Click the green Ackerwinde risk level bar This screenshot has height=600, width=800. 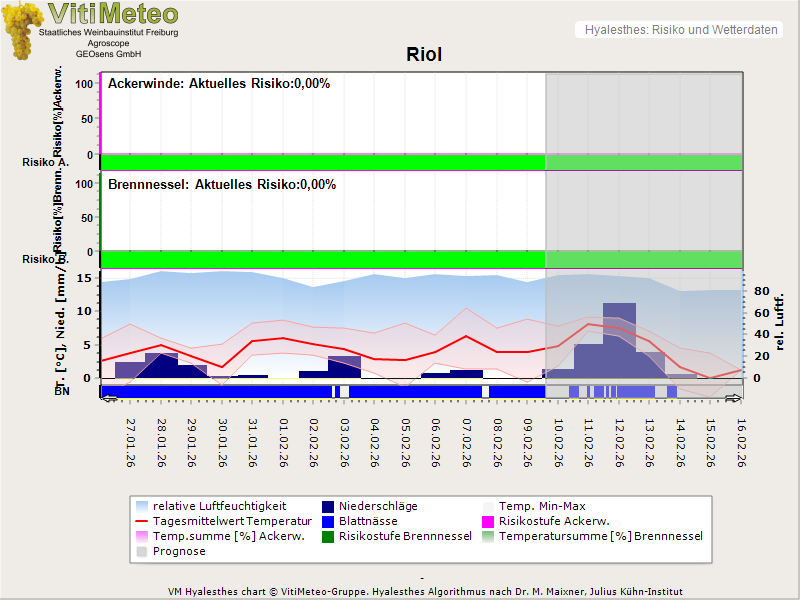322,162
